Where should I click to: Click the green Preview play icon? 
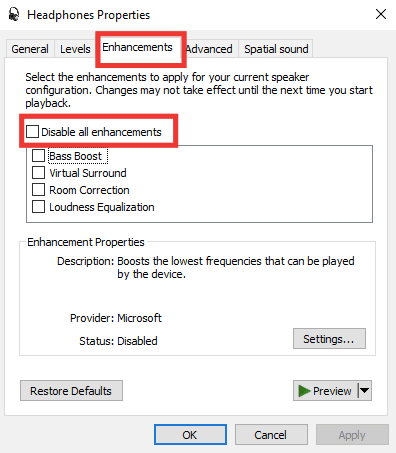pyautogui.click(x=304, y=391)
